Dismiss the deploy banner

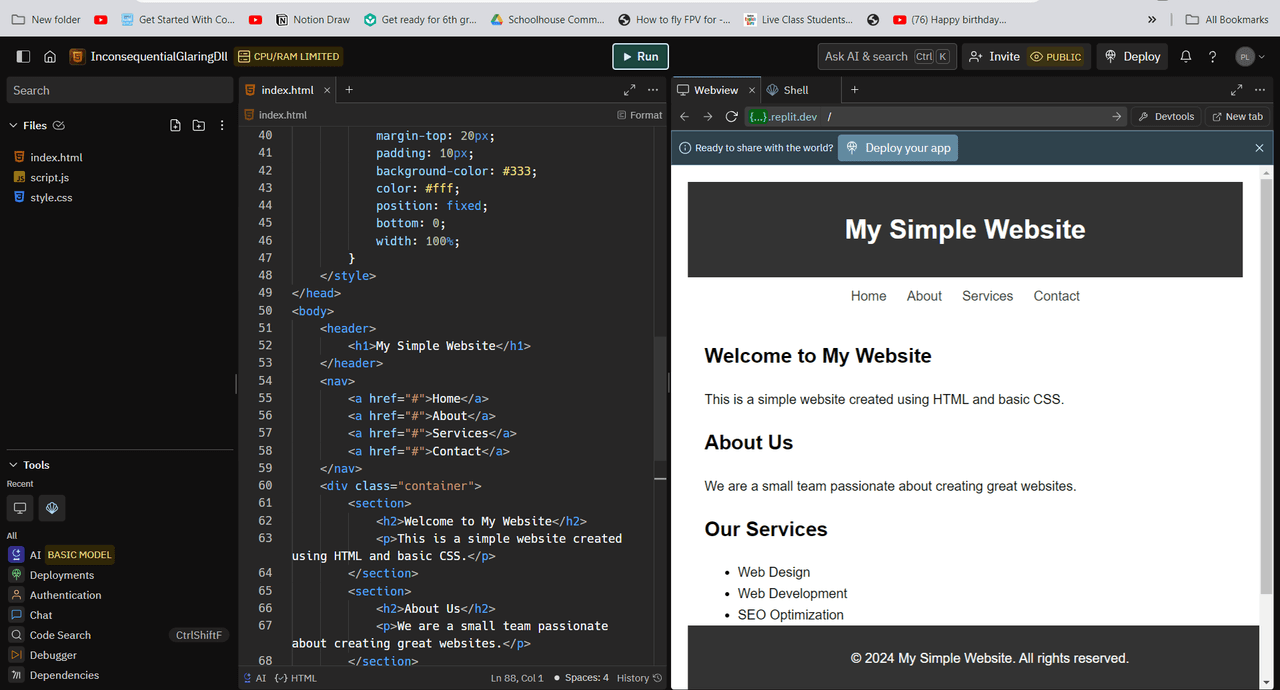click(x=1259, y=148)
